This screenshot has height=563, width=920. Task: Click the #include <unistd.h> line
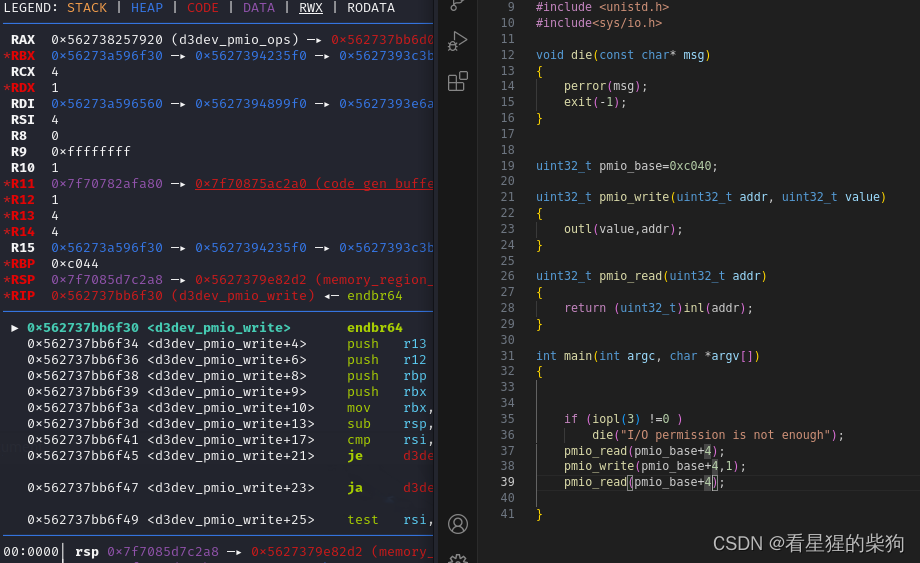click(602, 7)
